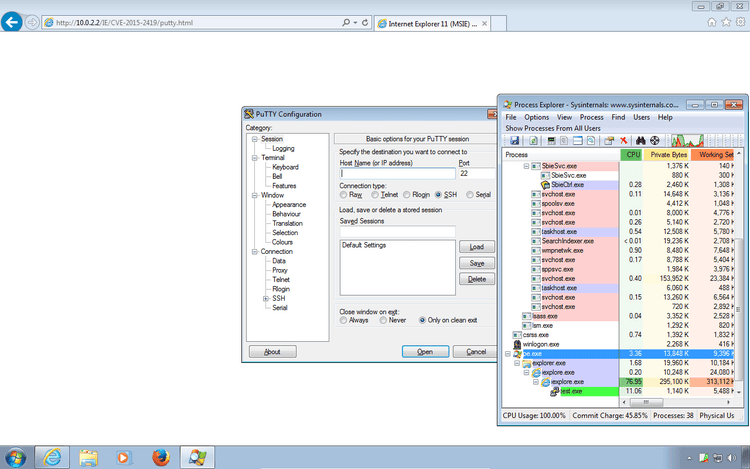Click the Open button in PuTTY

coord(425,352)
